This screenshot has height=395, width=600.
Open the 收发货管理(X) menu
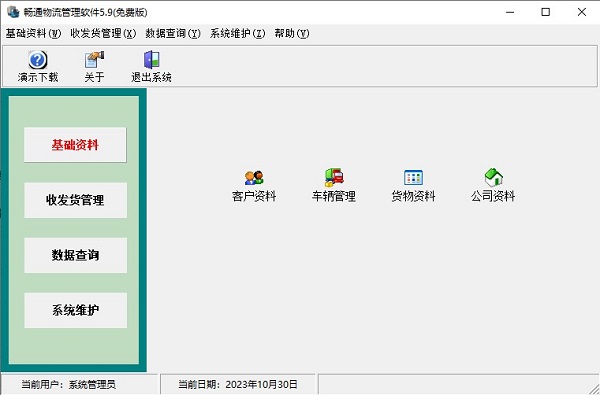coord(103,34)
